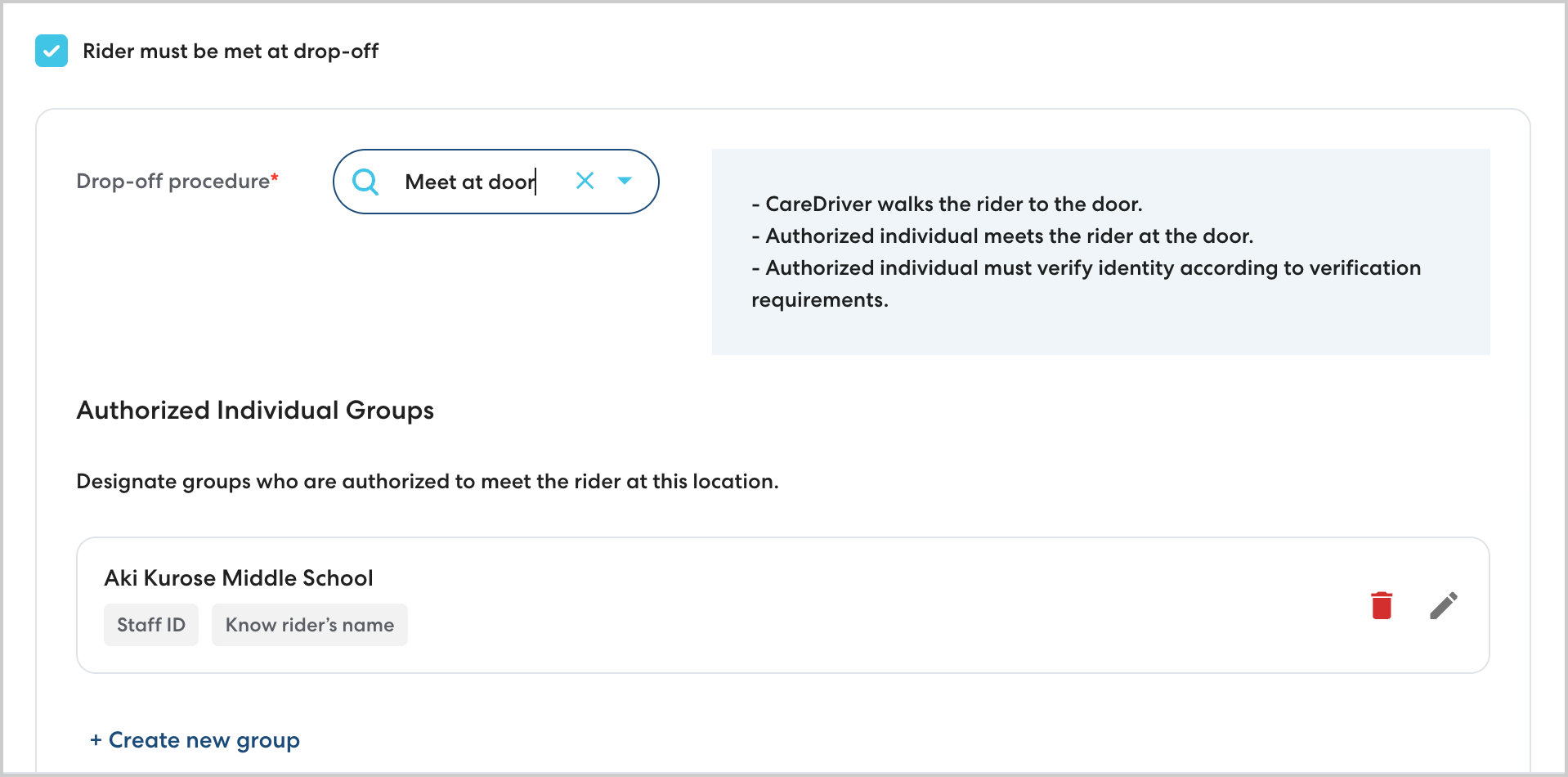1568x777 pixels.
Task: Click the 'Rider must be met at drop-off' label
Action: tap(231, 52)
